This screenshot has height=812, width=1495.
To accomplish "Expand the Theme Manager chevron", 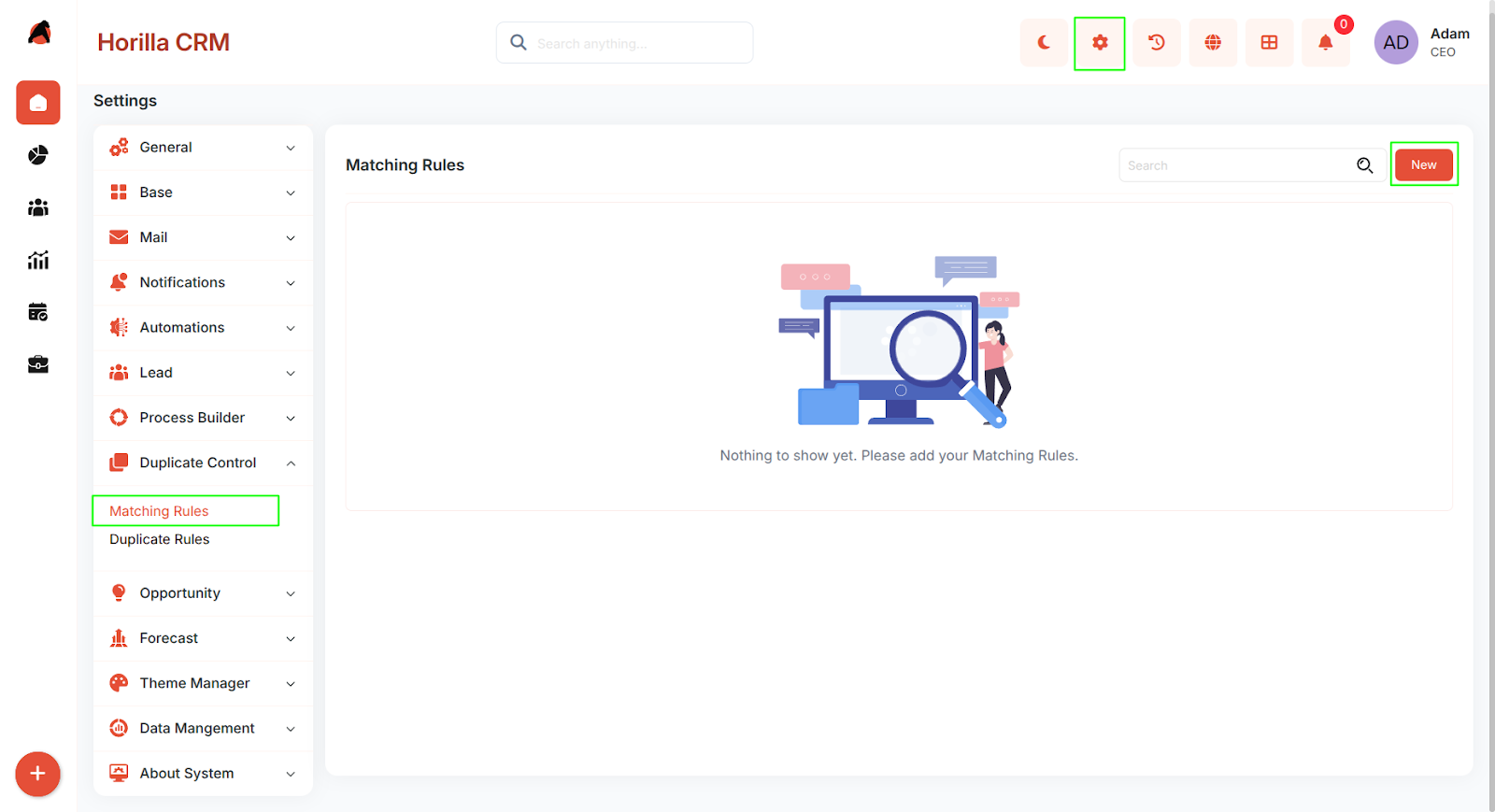I will click(x=291, y=684).
